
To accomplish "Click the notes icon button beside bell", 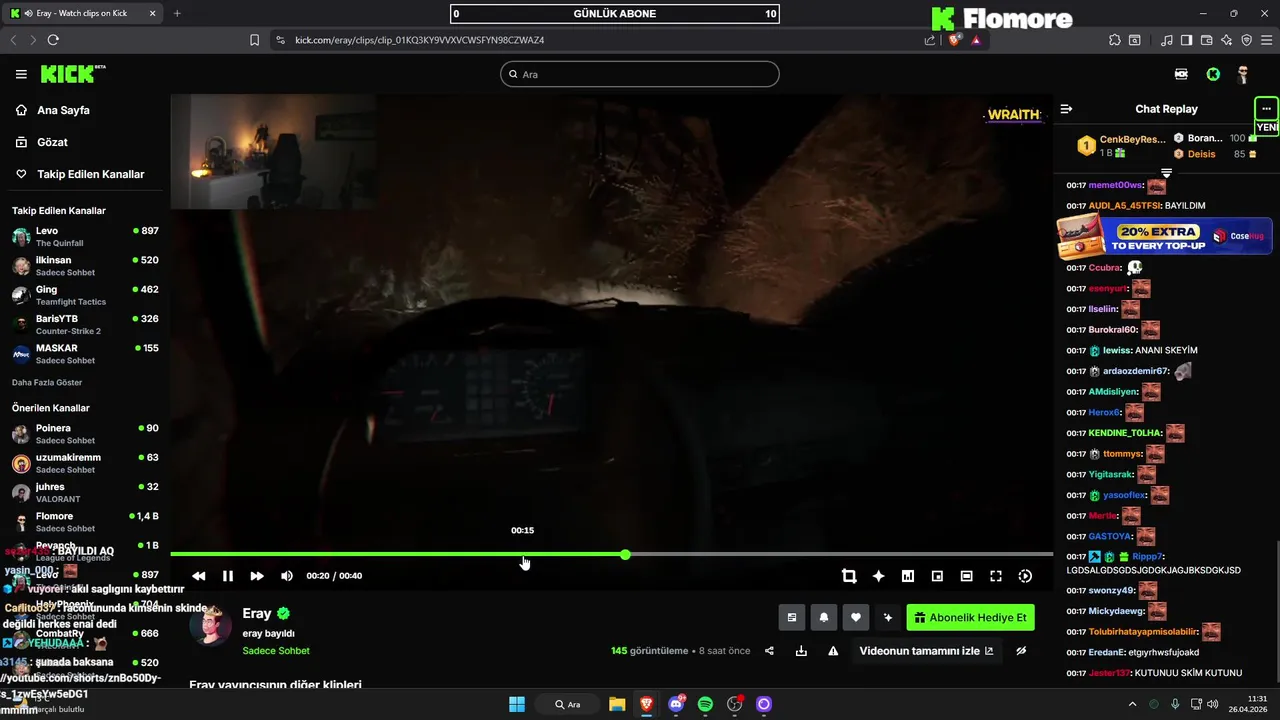I will click(x=792, y=618).
